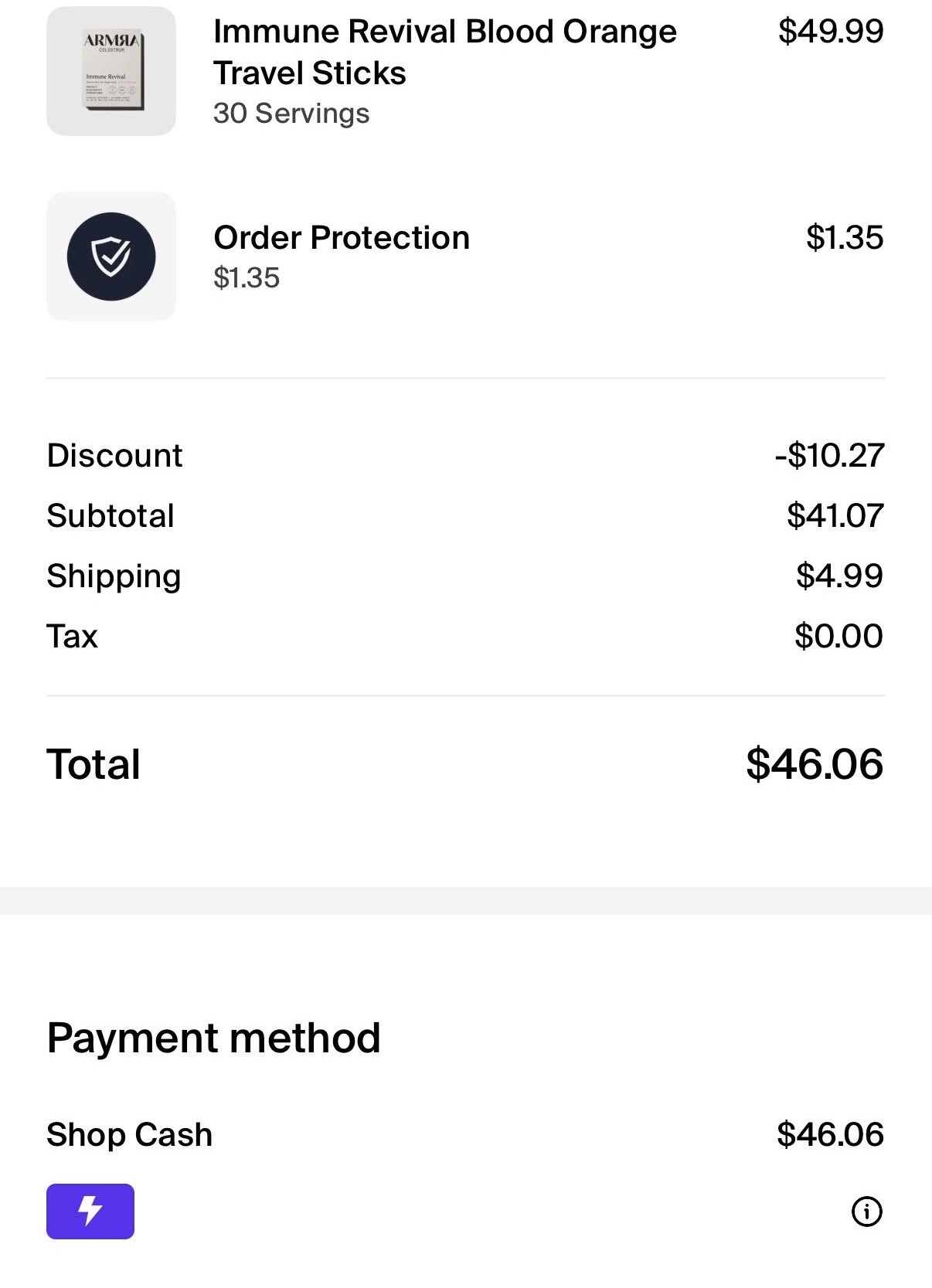The height and width of the screenshot is (1288, 932).
Task: Open the ARMRA Immune Revival product thumbnail
Action: point(111,71)
